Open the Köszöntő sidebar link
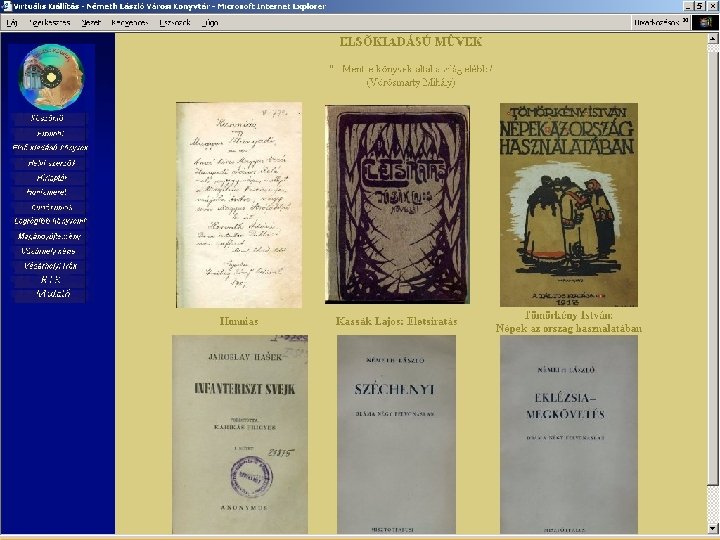Image resolution: width=720 pixels, height=540 pixels. click(x=47, y=118)
